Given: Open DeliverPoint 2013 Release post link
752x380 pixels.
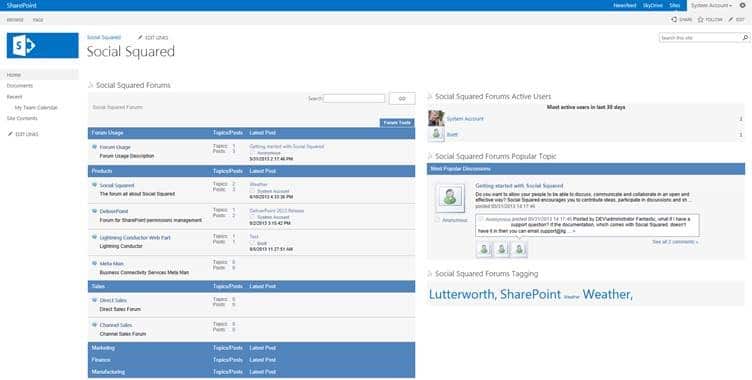Looking at the screenshot, I should pyautogui.click(x=277, y=211).
